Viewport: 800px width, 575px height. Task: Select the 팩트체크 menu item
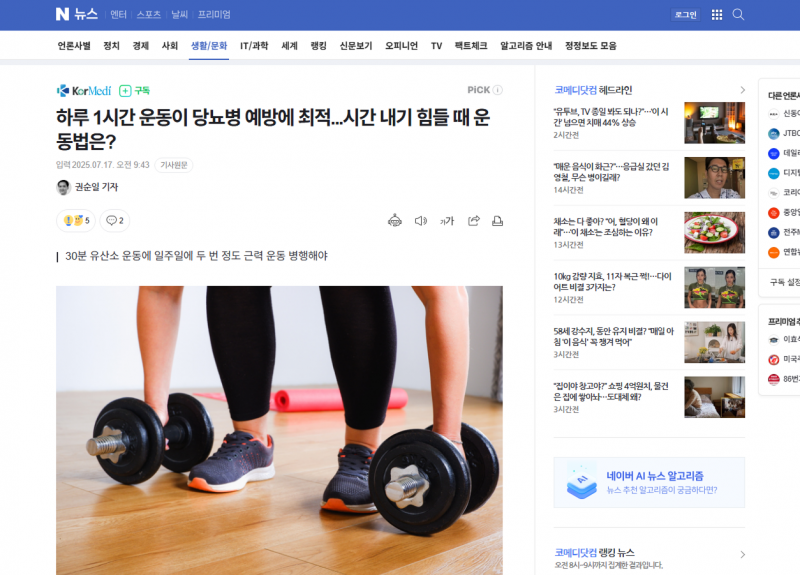(x=471, y=46)
